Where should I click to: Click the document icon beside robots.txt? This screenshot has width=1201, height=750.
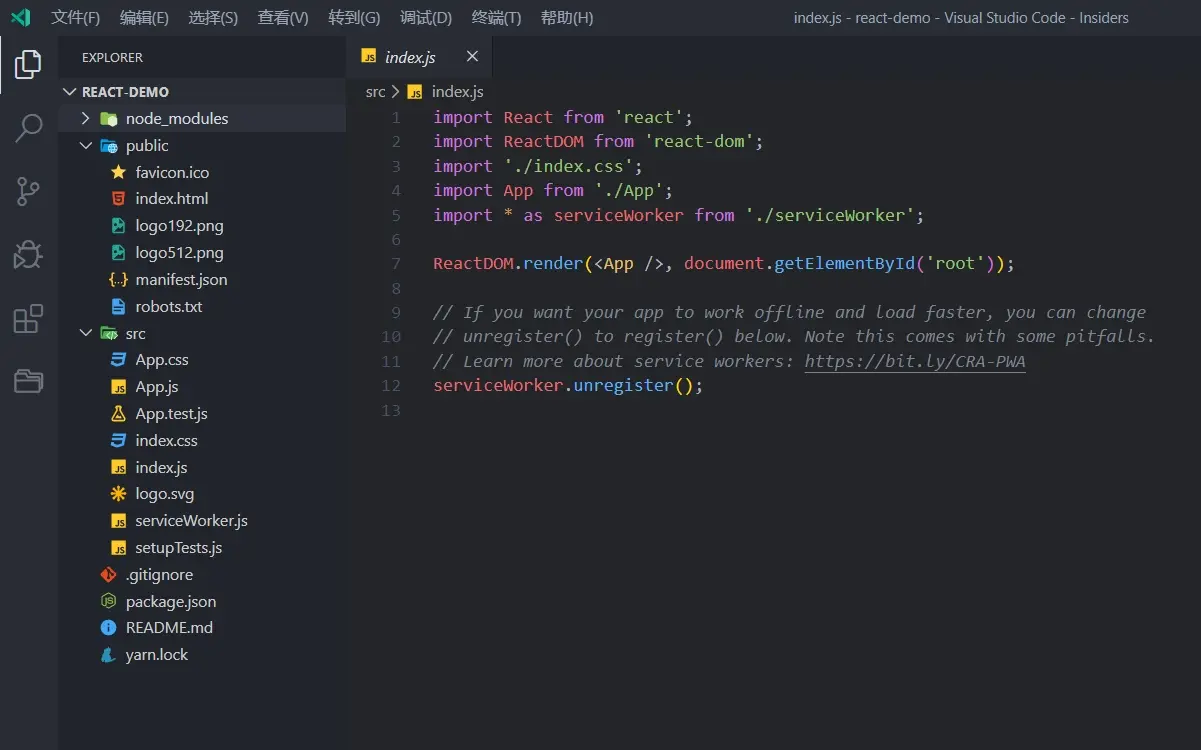[118, 306]
